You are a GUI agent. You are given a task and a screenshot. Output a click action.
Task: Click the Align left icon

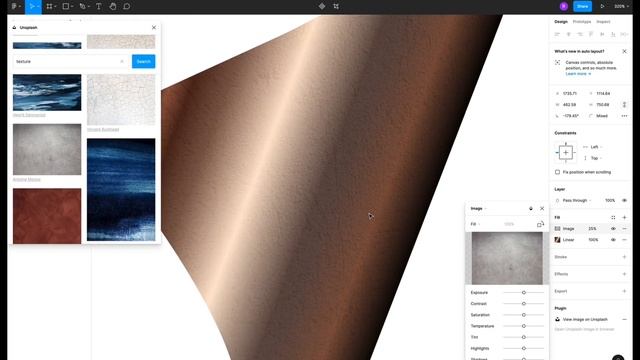tap(557, 35)
